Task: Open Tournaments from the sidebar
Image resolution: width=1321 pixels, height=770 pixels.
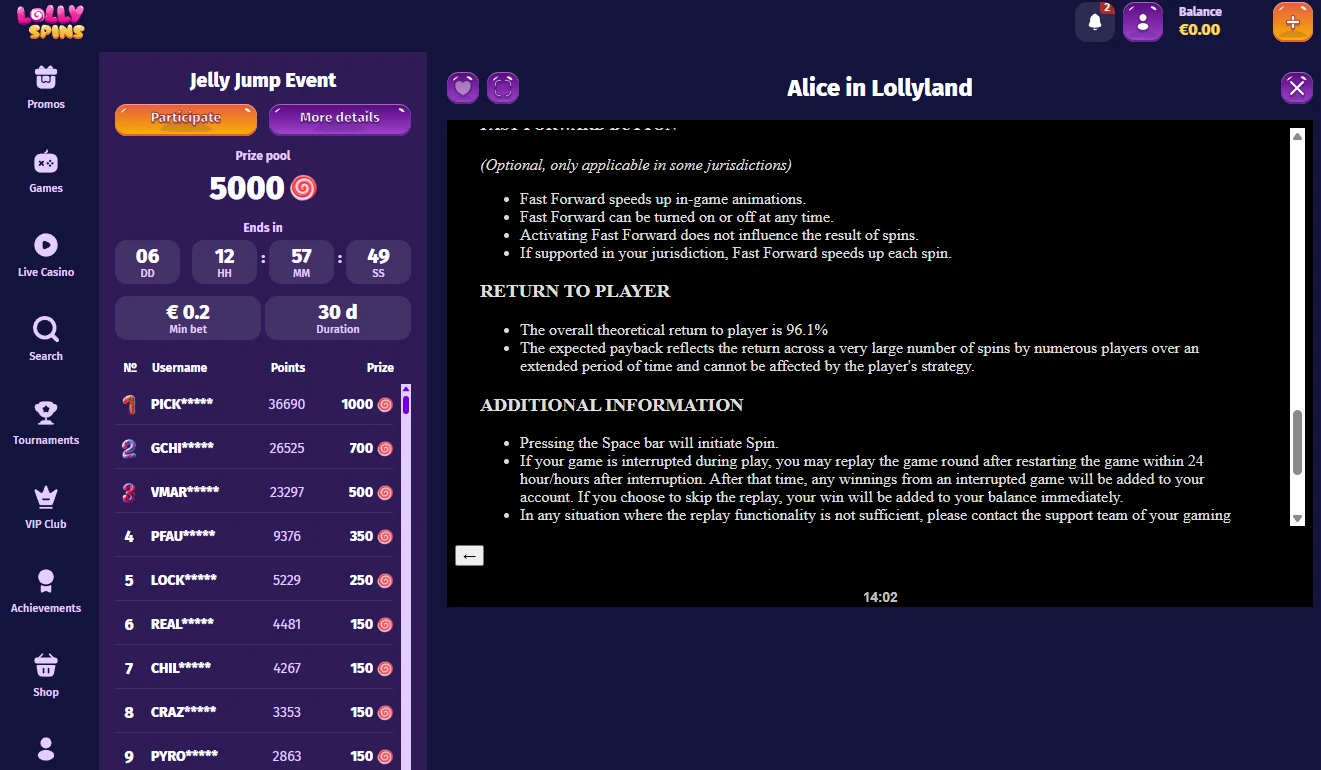Action: coord(46,423)
